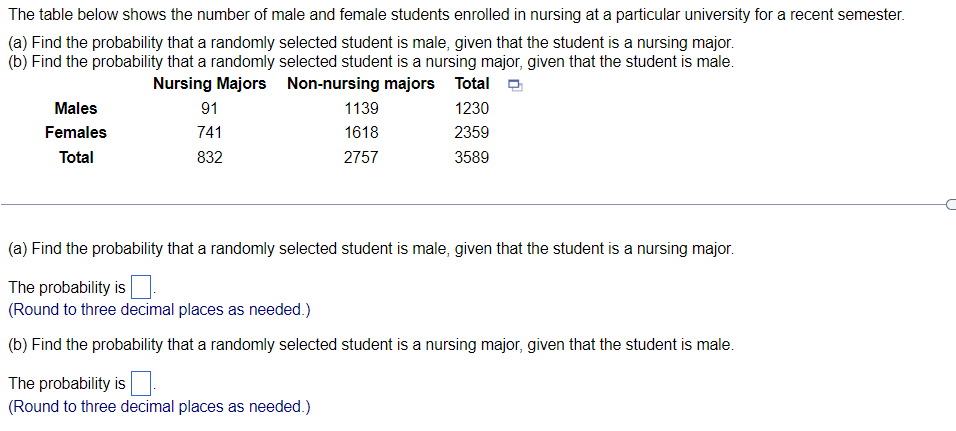Image resolution: width=956 pixels, height=431 pixels.
Task: Click the Total row label
Action: coord(76,158)
